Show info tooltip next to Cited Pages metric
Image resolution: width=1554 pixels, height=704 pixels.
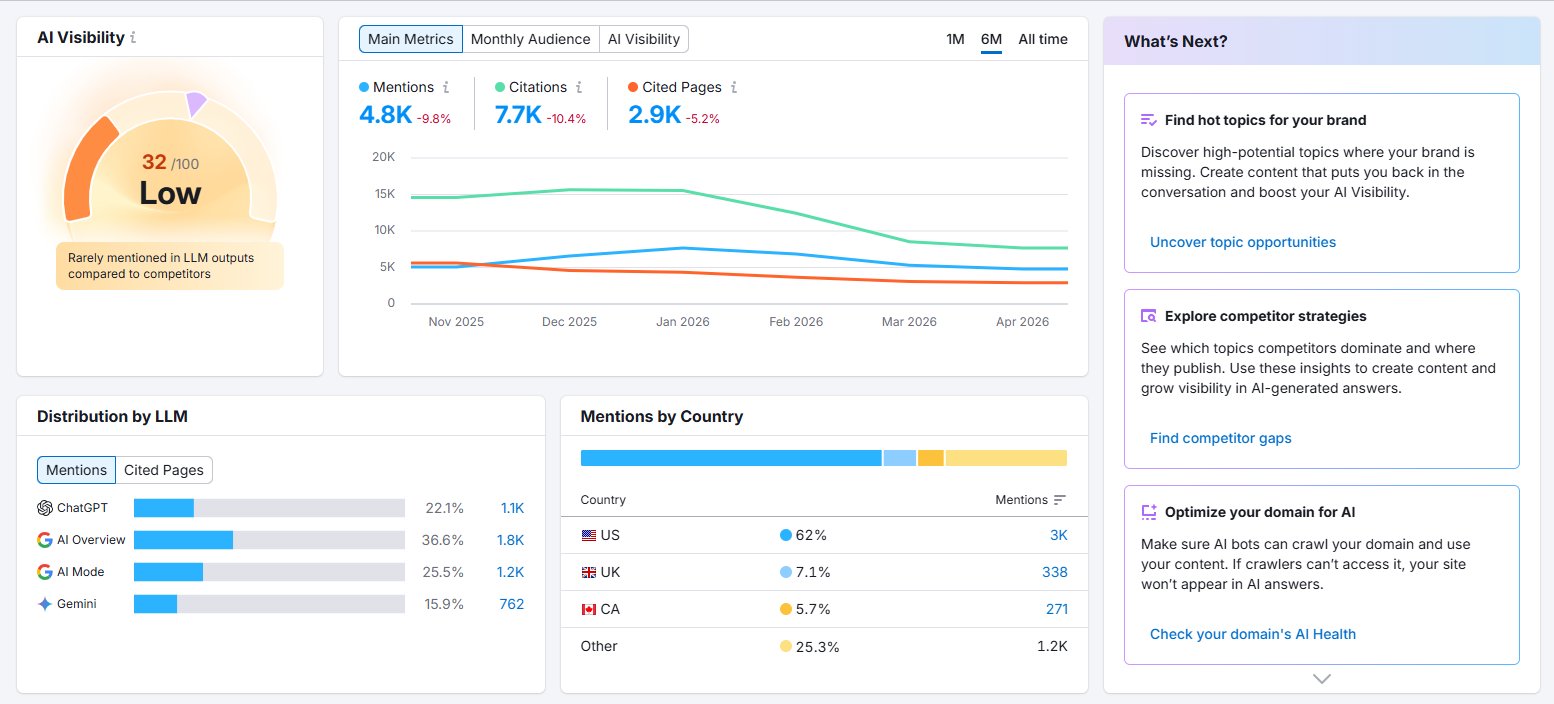tap(734, 87)
